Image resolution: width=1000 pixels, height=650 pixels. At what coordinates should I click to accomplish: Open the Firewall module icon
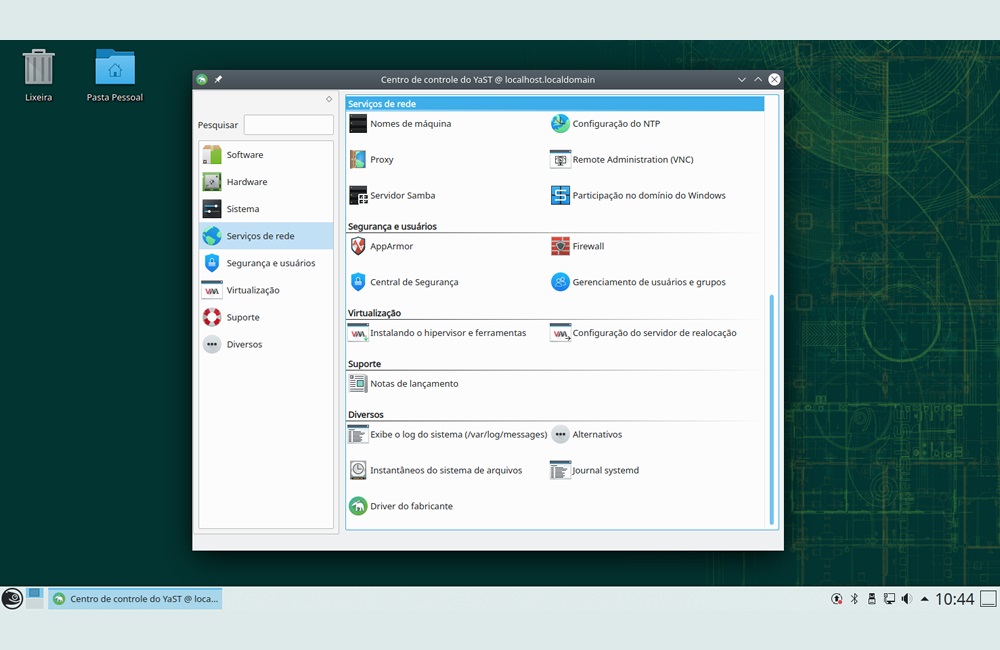pos(560,246)
